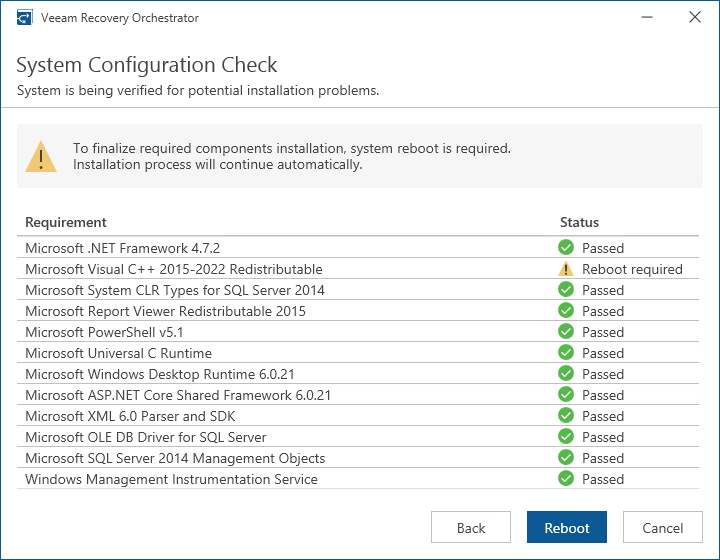Click the Requirement column header
720x560 pixels.
(x=66, y=222)
